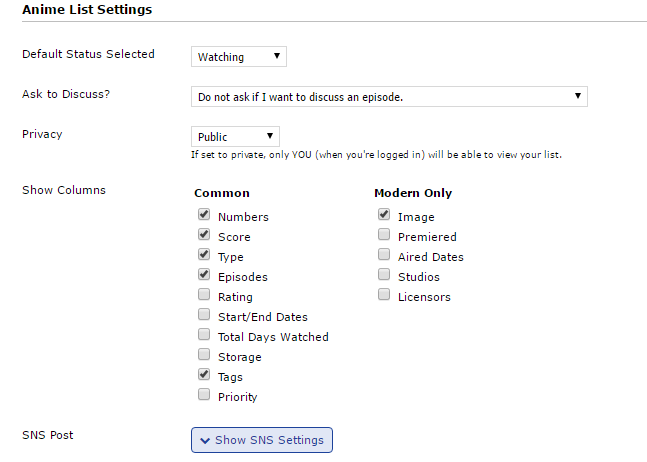Expand Show SNS Settings button
The image size is (647, 462).
262,440
